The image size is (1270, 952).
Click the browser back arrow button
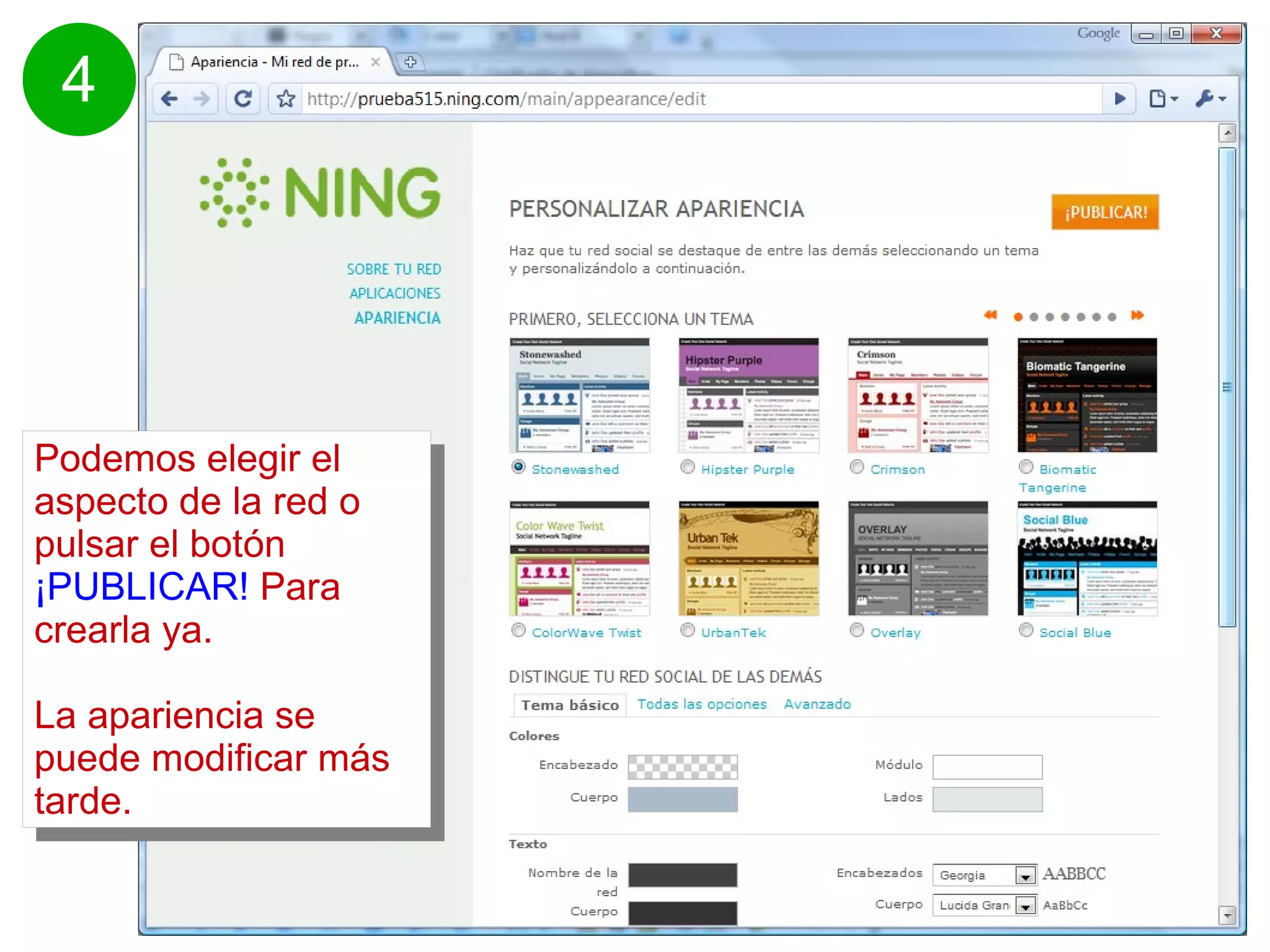click(169, 99)
